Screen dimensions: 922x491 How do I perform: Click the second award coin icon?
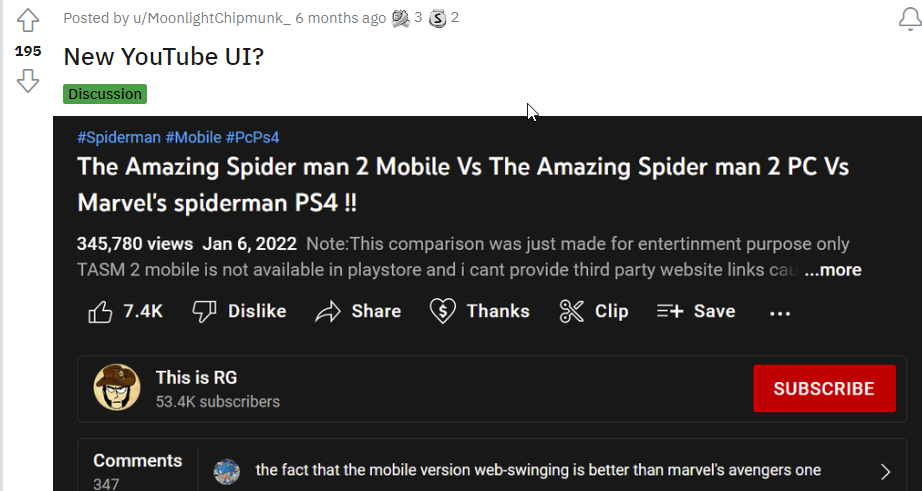point(437,18)
